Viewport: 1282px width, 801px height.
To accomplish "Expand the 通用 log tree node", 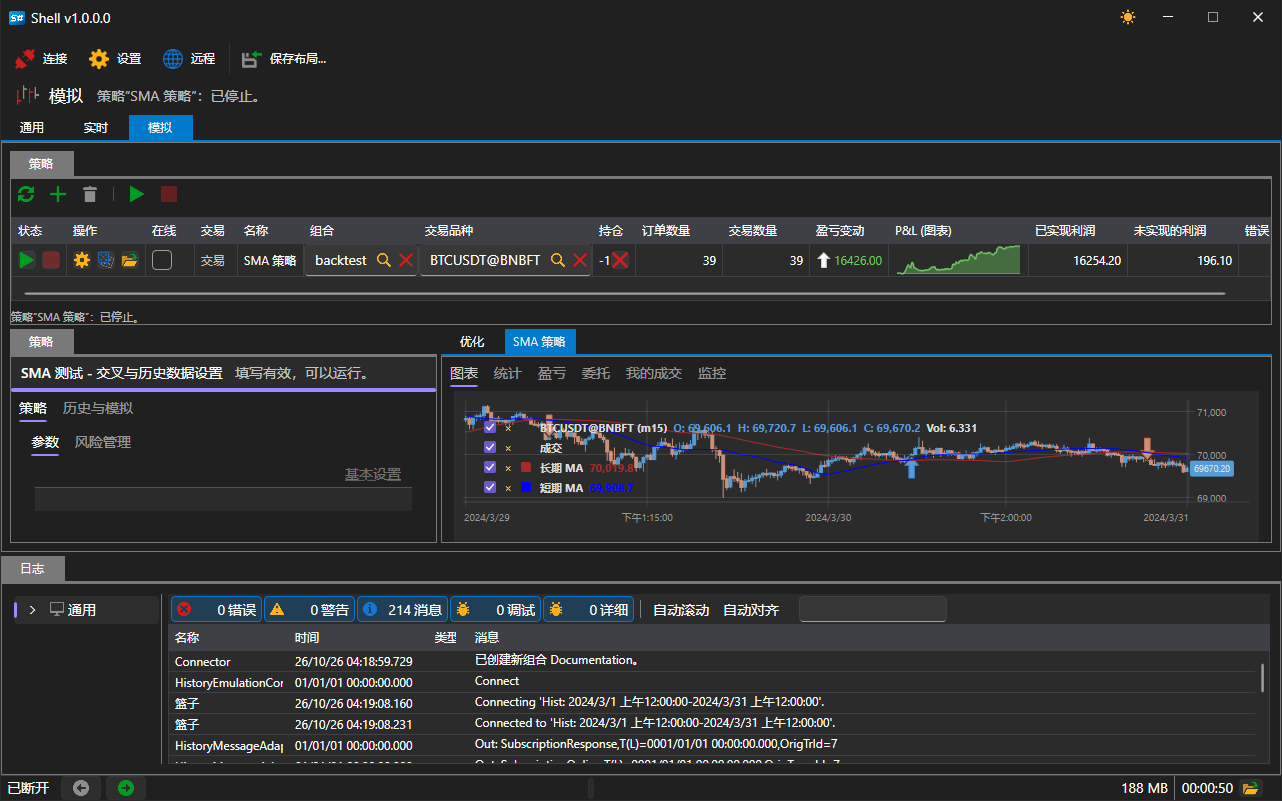I will click(32, 609).
